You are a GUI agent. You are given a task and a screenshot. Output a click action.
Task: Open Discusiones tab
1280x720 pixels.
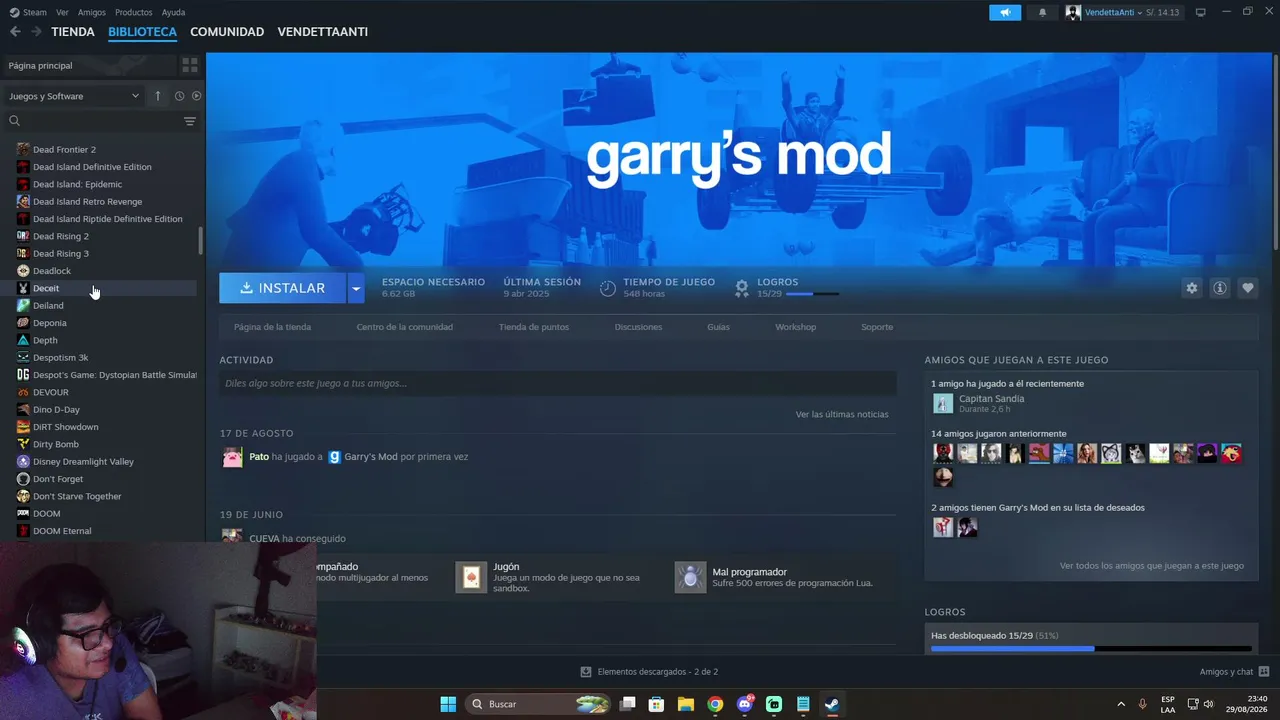pos(638,327)
